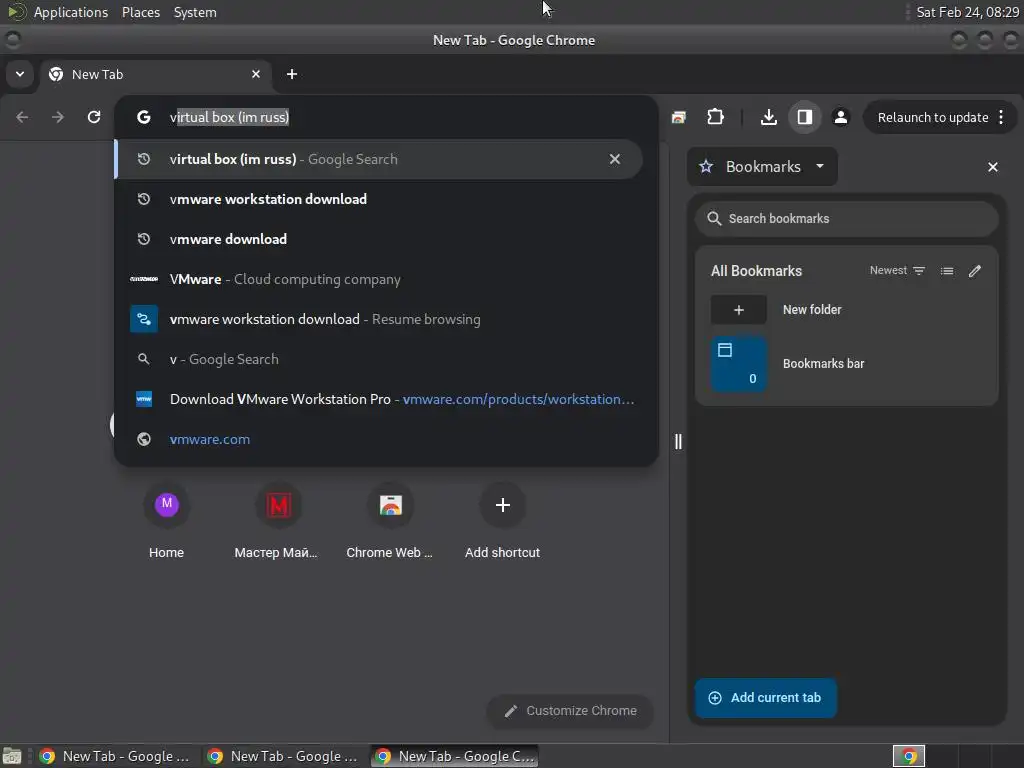This screenshot has width=1024, height=768.
Task: Expand the Bookmarks panel dropdown
Action: click(762, 167)
